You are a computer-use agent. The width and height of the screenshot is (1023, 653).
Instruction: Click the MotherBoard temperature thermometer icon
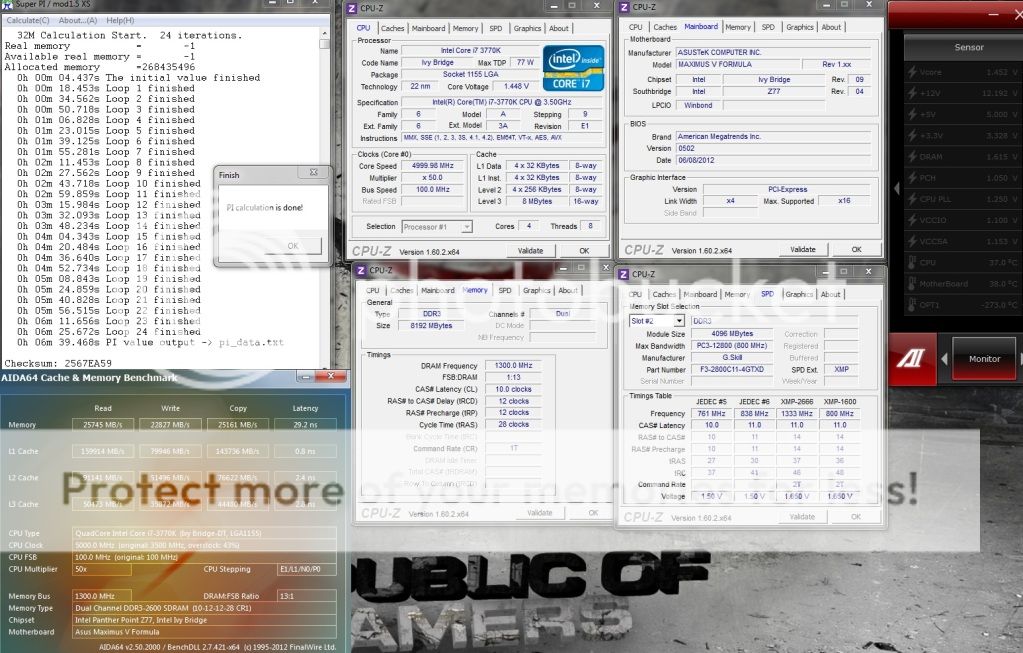tap(911, 284)
